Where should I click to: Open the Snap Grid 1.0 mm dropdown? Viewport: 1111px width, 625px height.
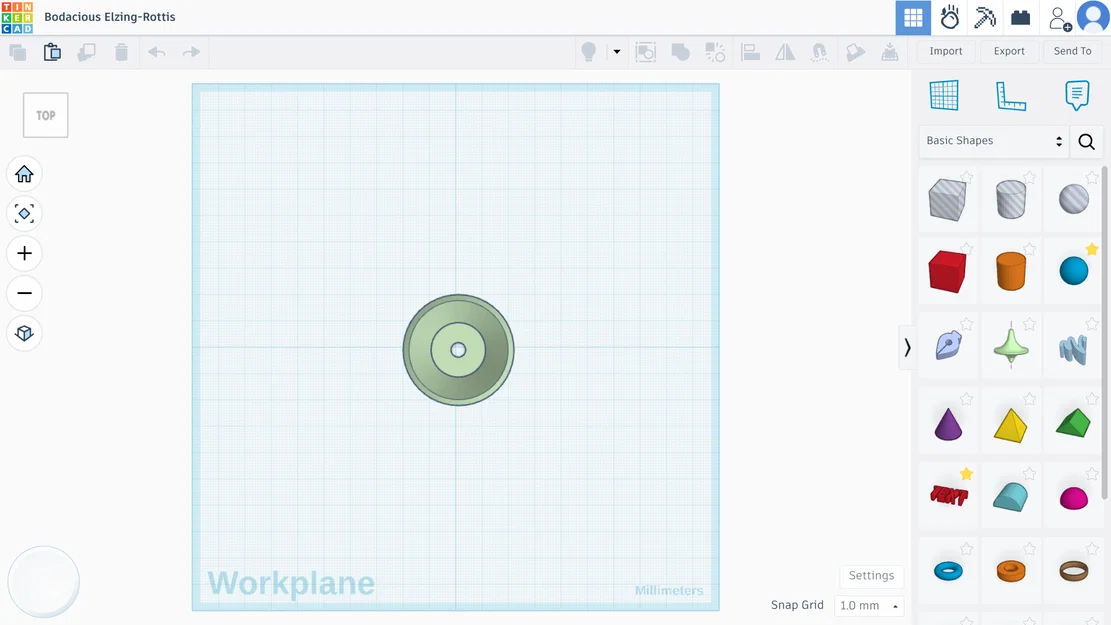pyautogui.click(x=869, y=605)
